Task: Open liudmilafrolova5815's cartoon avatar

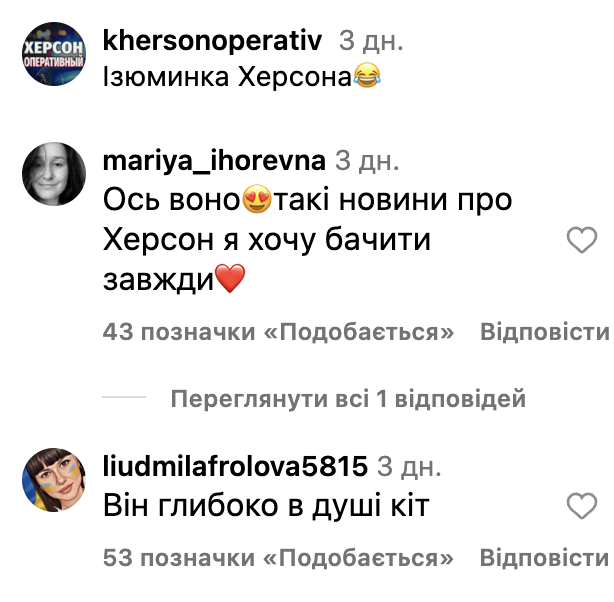Action: 54,480
